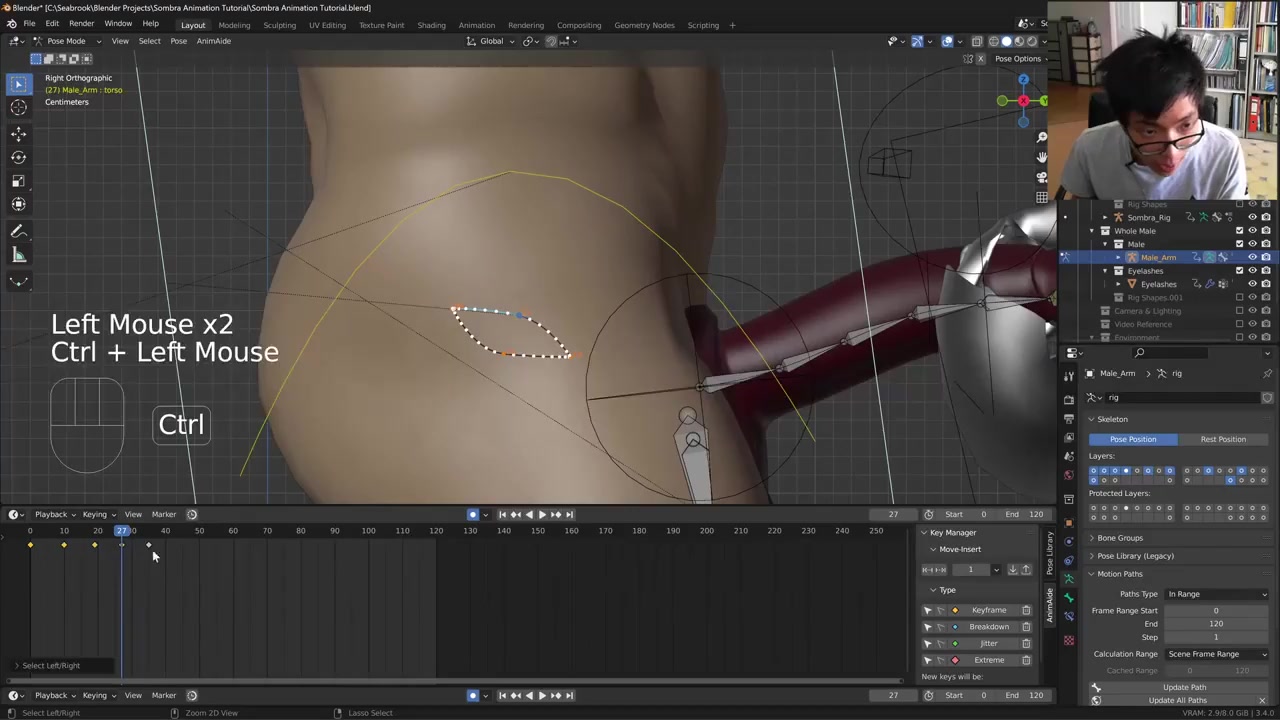Activate the Annotate pencil tool
The height and width of the screenshot is (720, 1280).
[x=18, y=232]
